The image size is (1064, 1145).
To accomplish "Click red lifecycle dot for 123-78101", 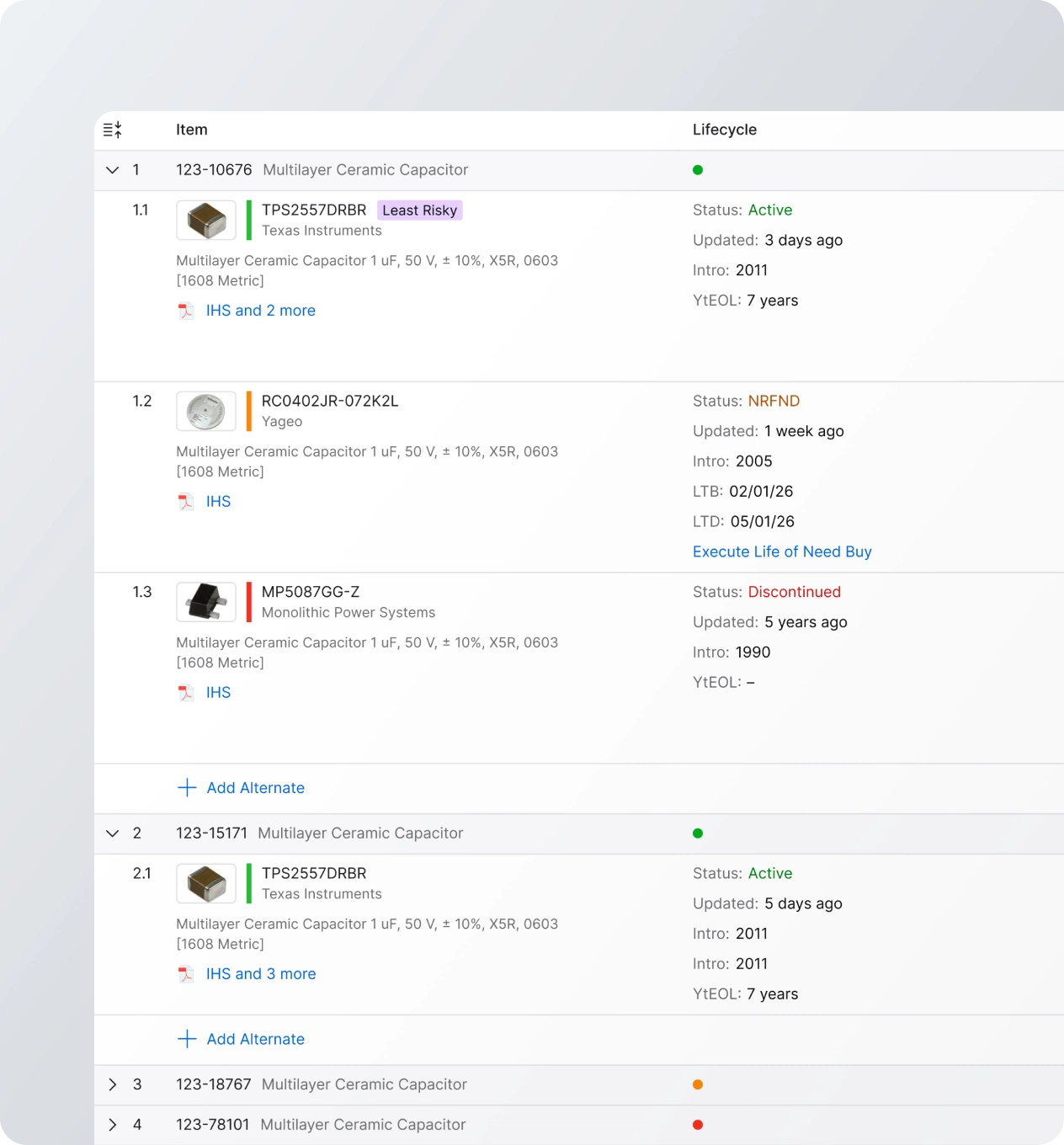I will (698, 1125).
